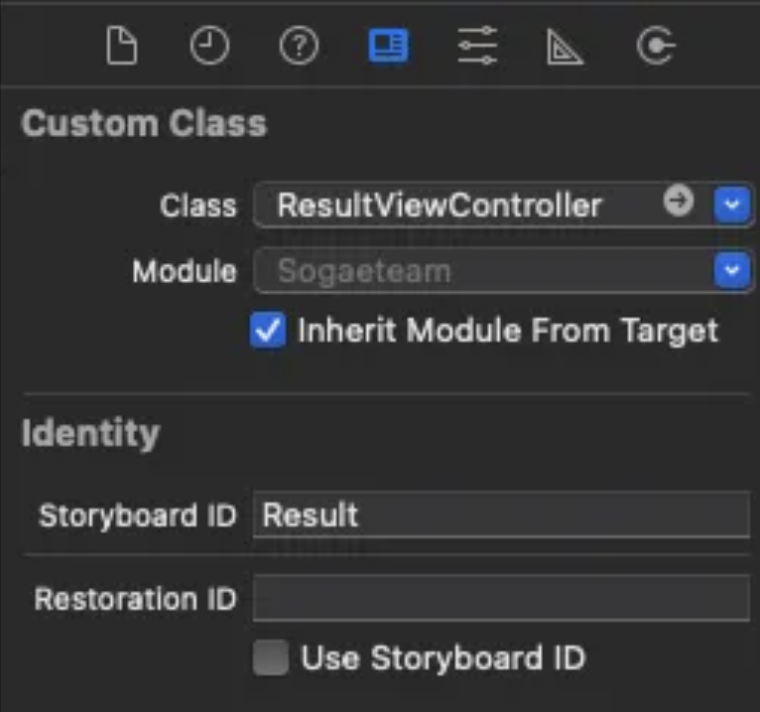
Task: Expand the Class dropdown arrow
Action: tap(732, 205)
